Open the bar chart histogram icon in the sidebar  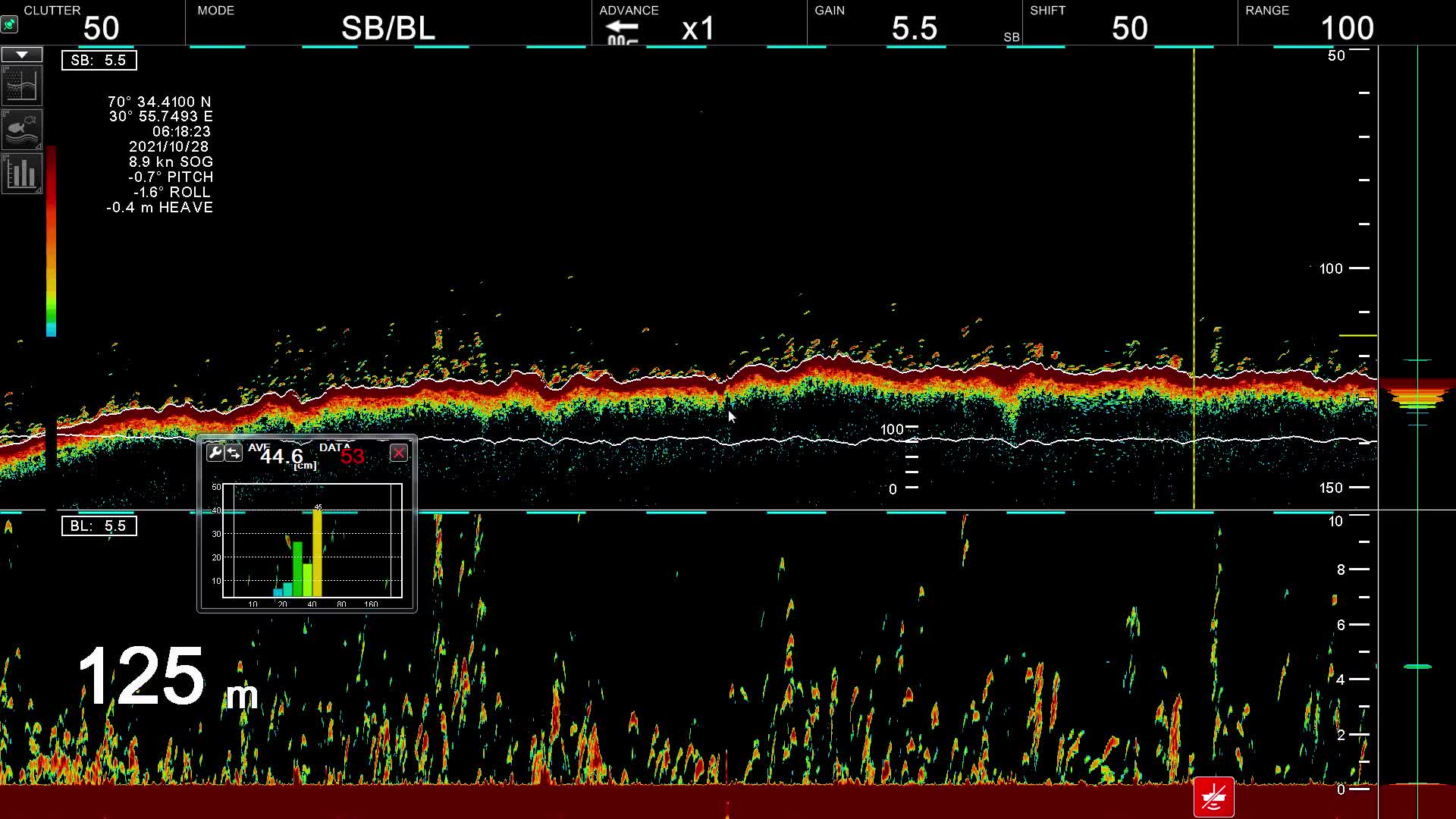pos(22,174)
